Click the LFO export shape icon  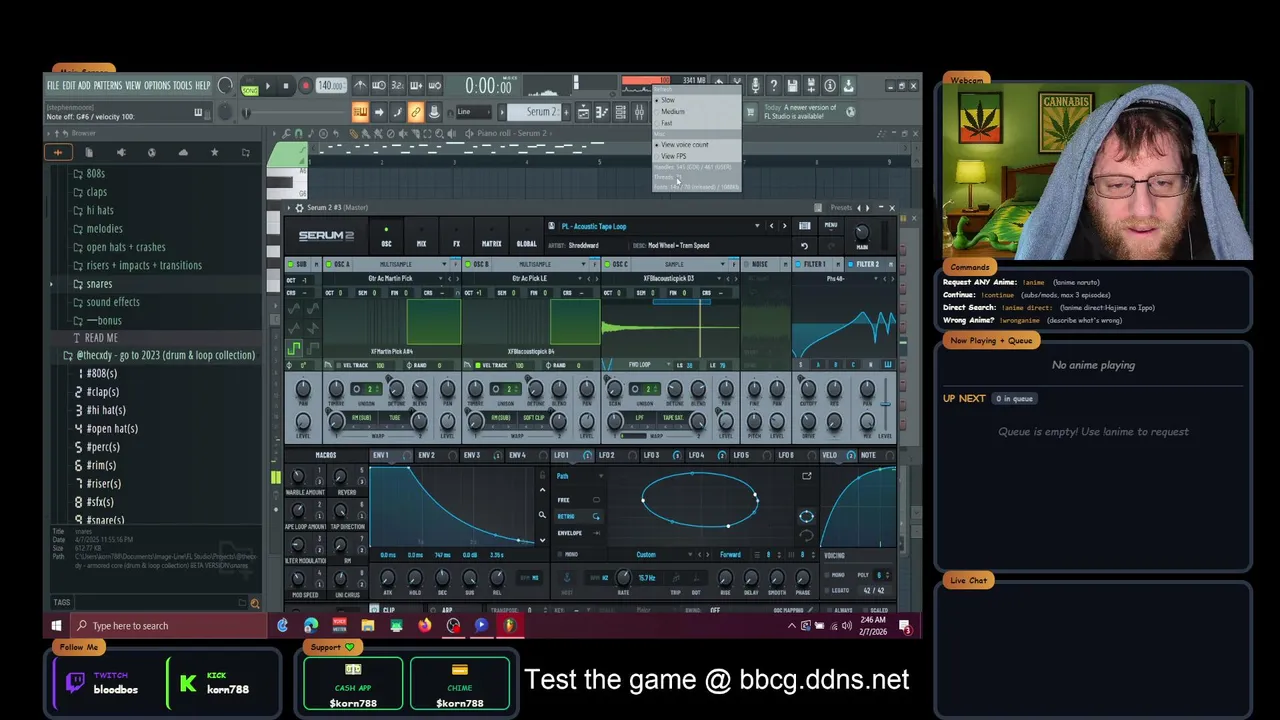807,476
